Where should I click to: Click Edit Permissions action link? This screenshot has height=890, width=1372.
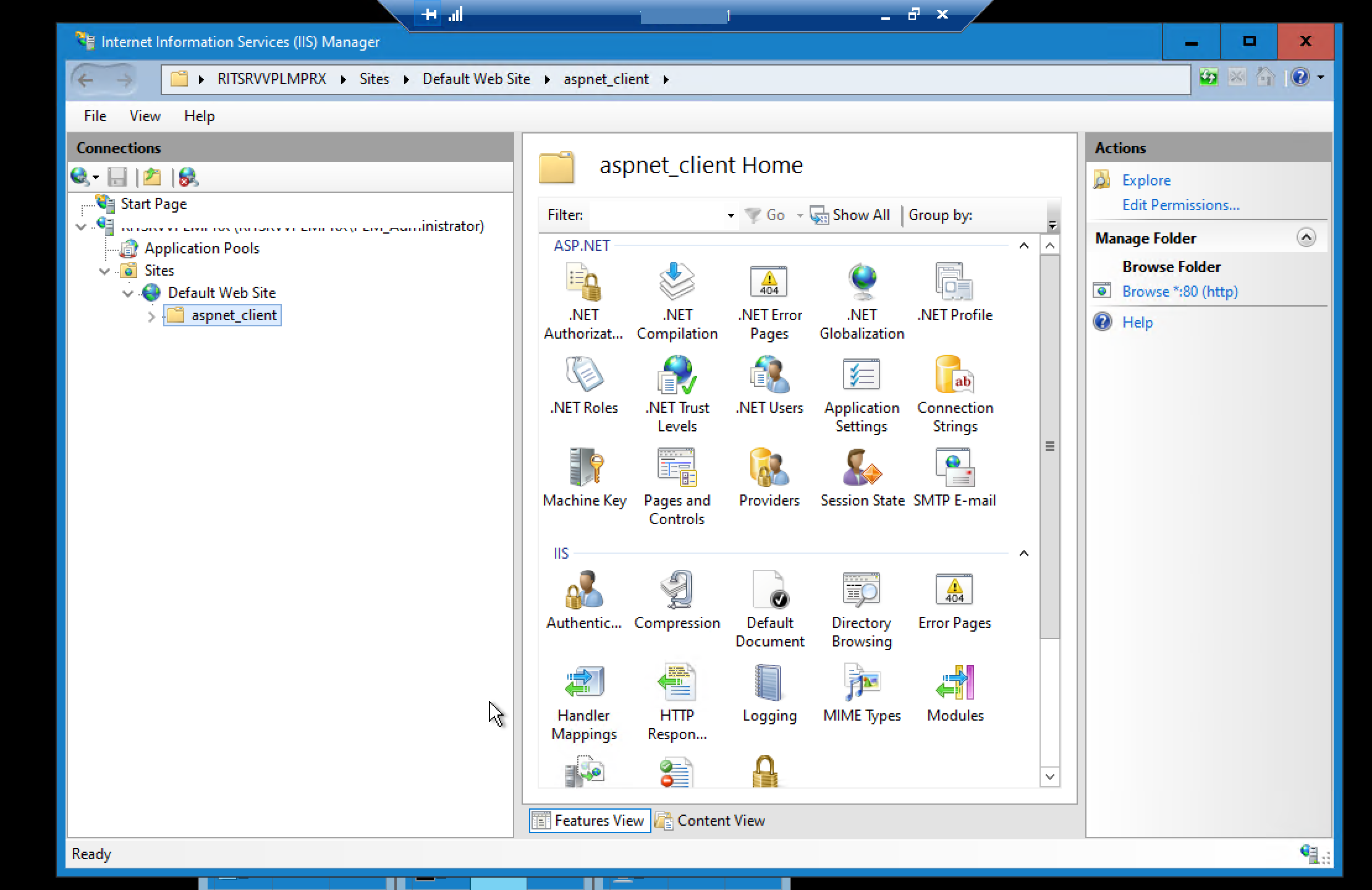[x=1180, y=205]
